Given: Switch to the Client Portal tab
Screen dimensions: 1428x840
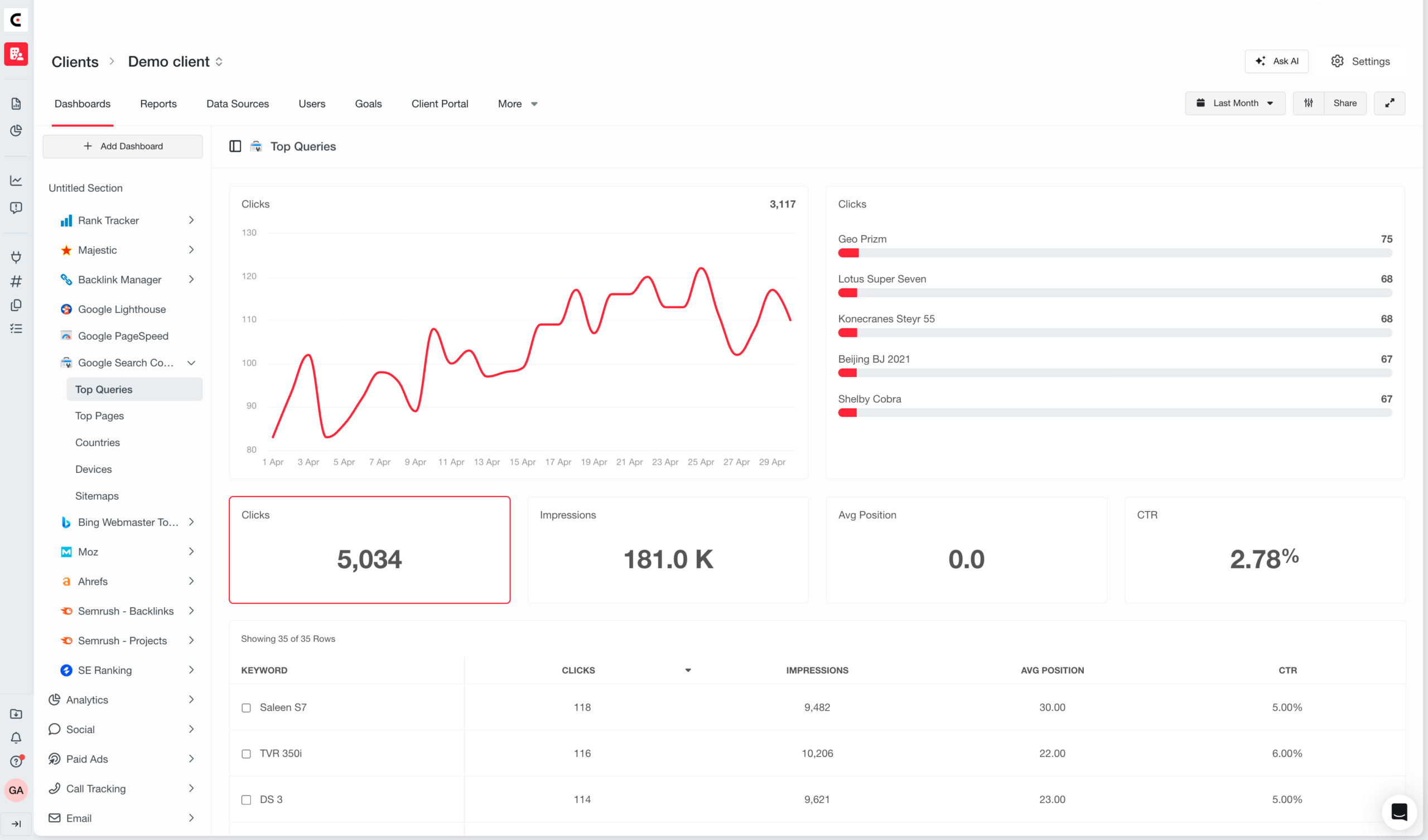Looking at the screenshot, I should click(x=440, y=104).
